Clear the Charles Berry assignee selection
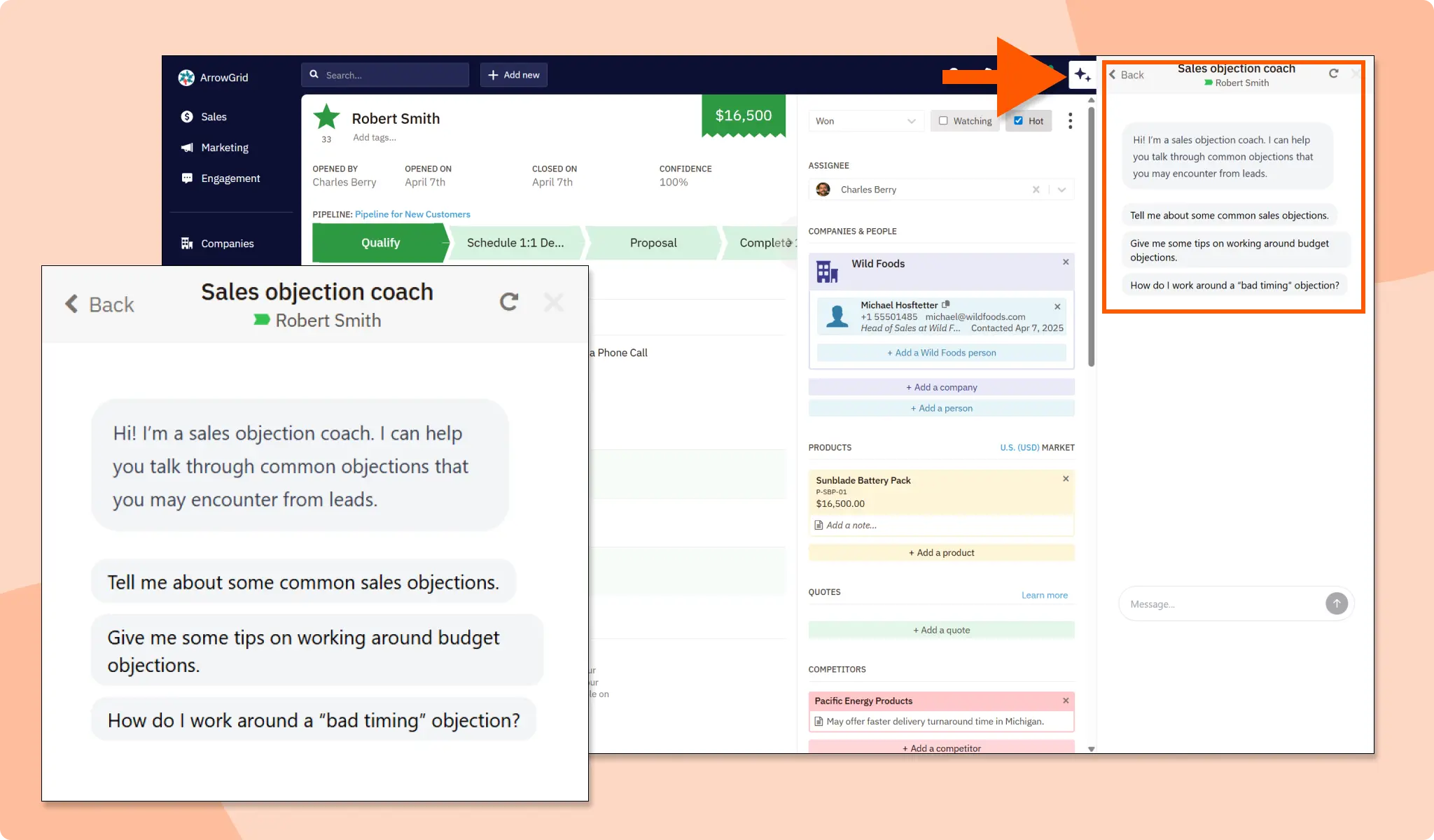The image size is (1434, 840). point(1036,190)
